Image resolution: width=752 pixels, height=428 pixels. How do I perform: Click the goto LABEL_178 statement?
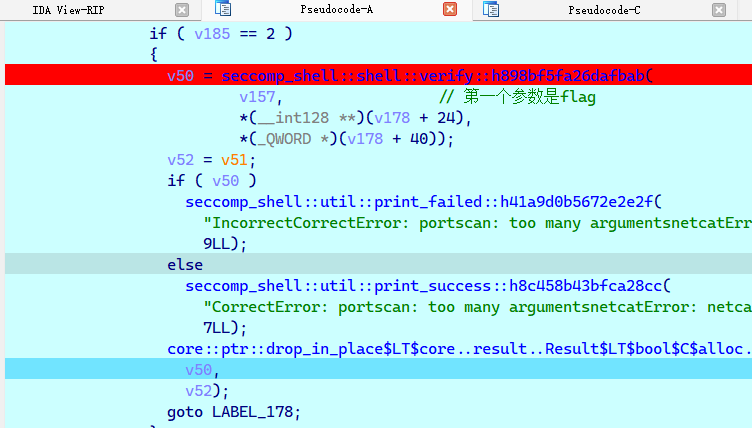point(234,412)
